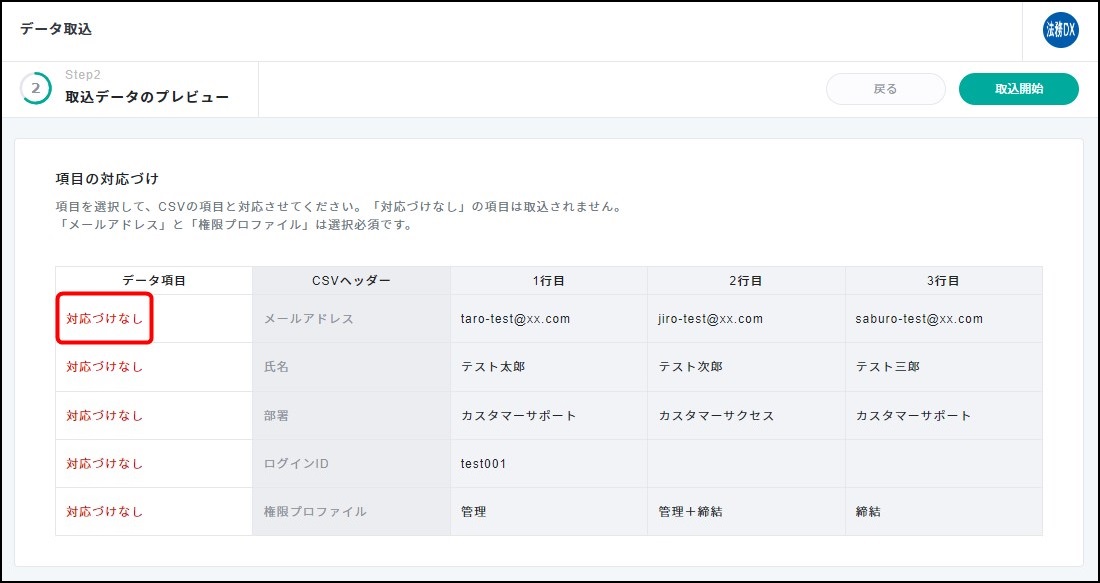
Task: Click the 取込データのプレビュー step label
Action: (x=147, y=97)
